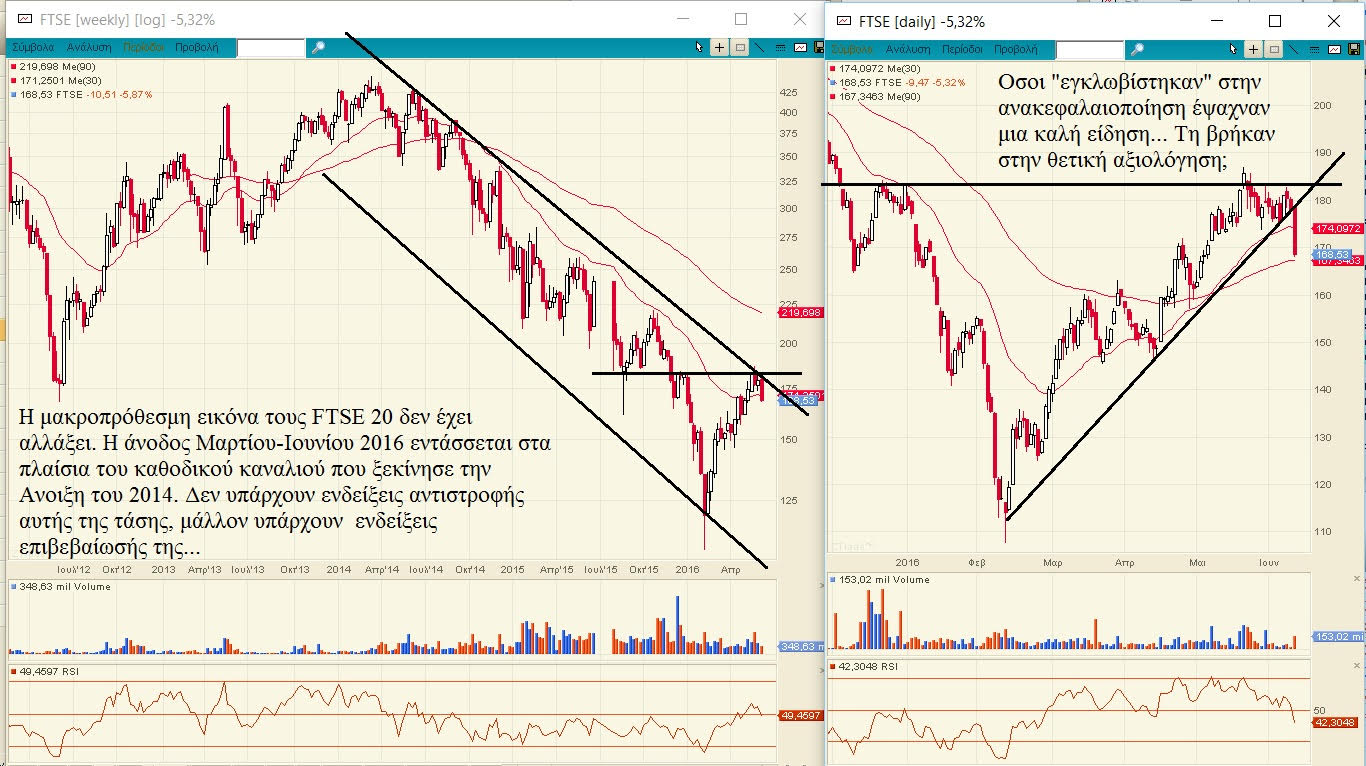Select the trend line tool in weekly chart
Screen dimensions: 1366x766
click(x=760, y=47)
